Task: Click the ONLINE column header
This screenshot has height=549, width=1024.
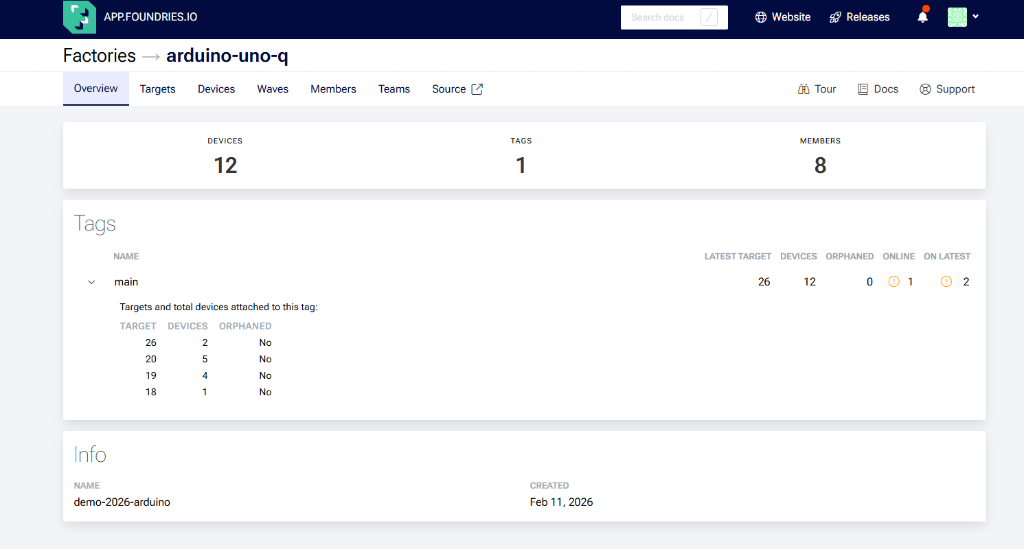Action: pos(899,257)
